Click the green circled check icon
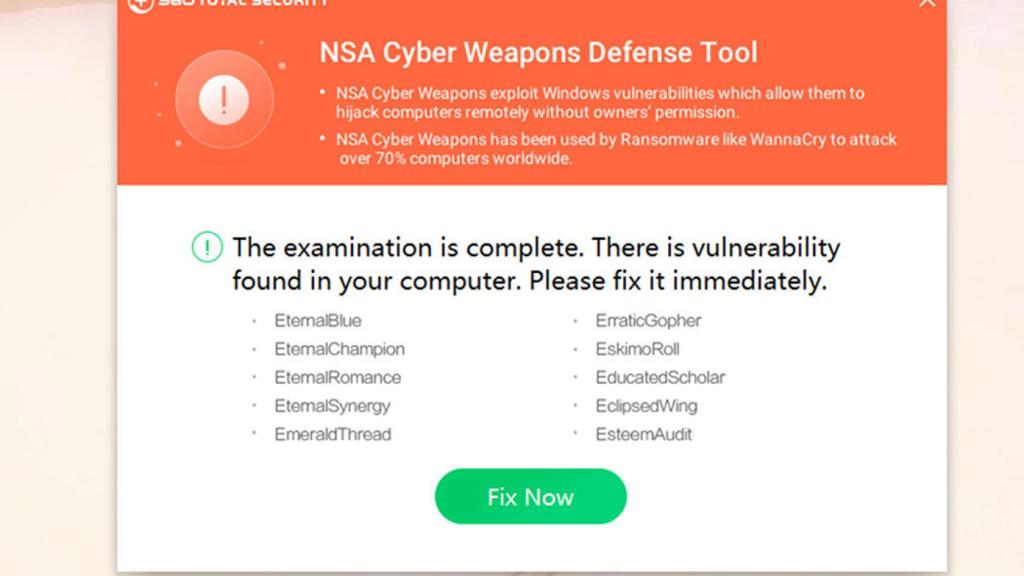Screen dimensions: 1024x576 (x=207, y=246)
